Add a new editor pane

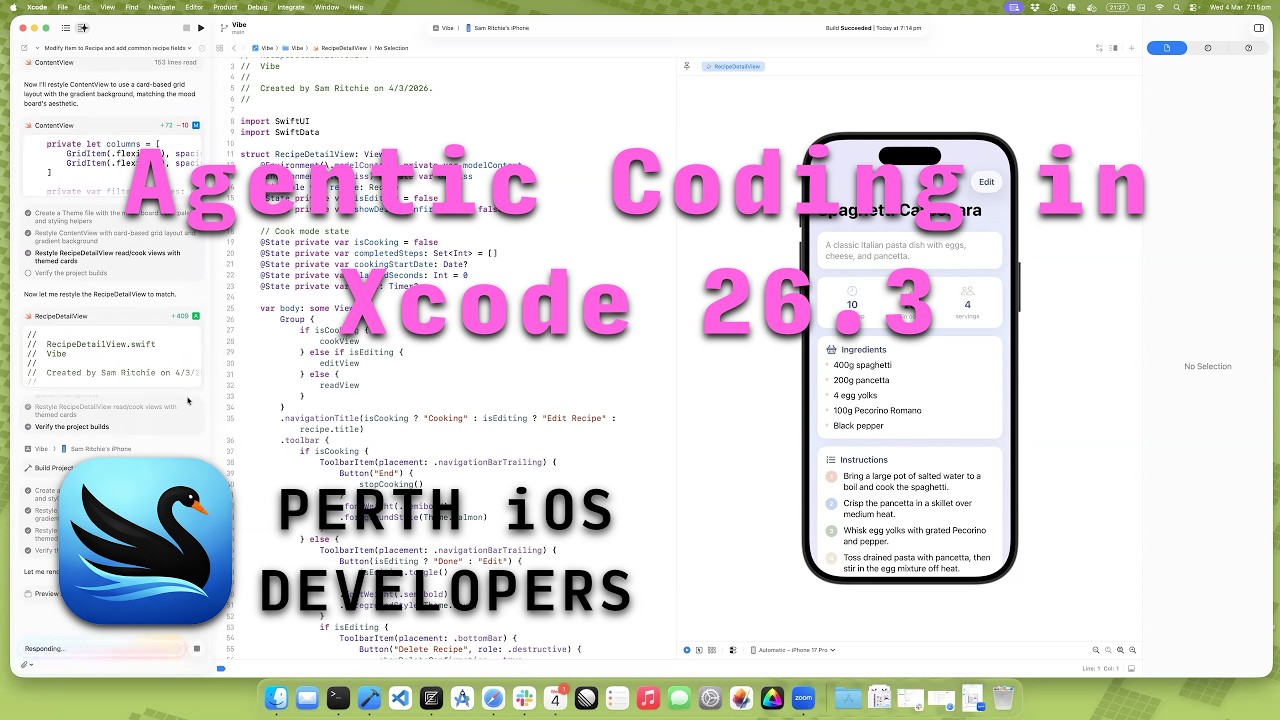(x=1130, y=48)
